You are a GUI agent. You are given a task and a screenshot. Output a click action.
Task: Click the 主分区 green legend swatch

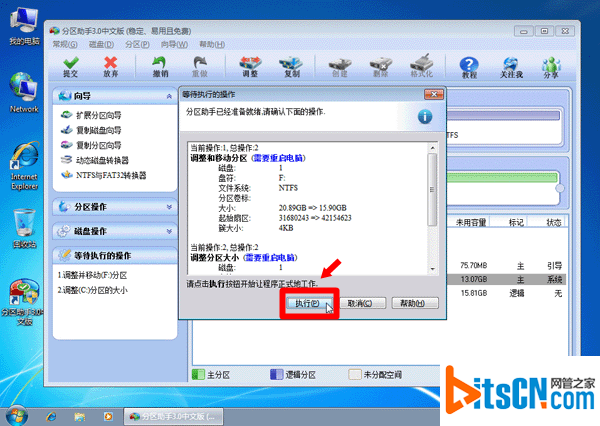click(x=198, y=374)
